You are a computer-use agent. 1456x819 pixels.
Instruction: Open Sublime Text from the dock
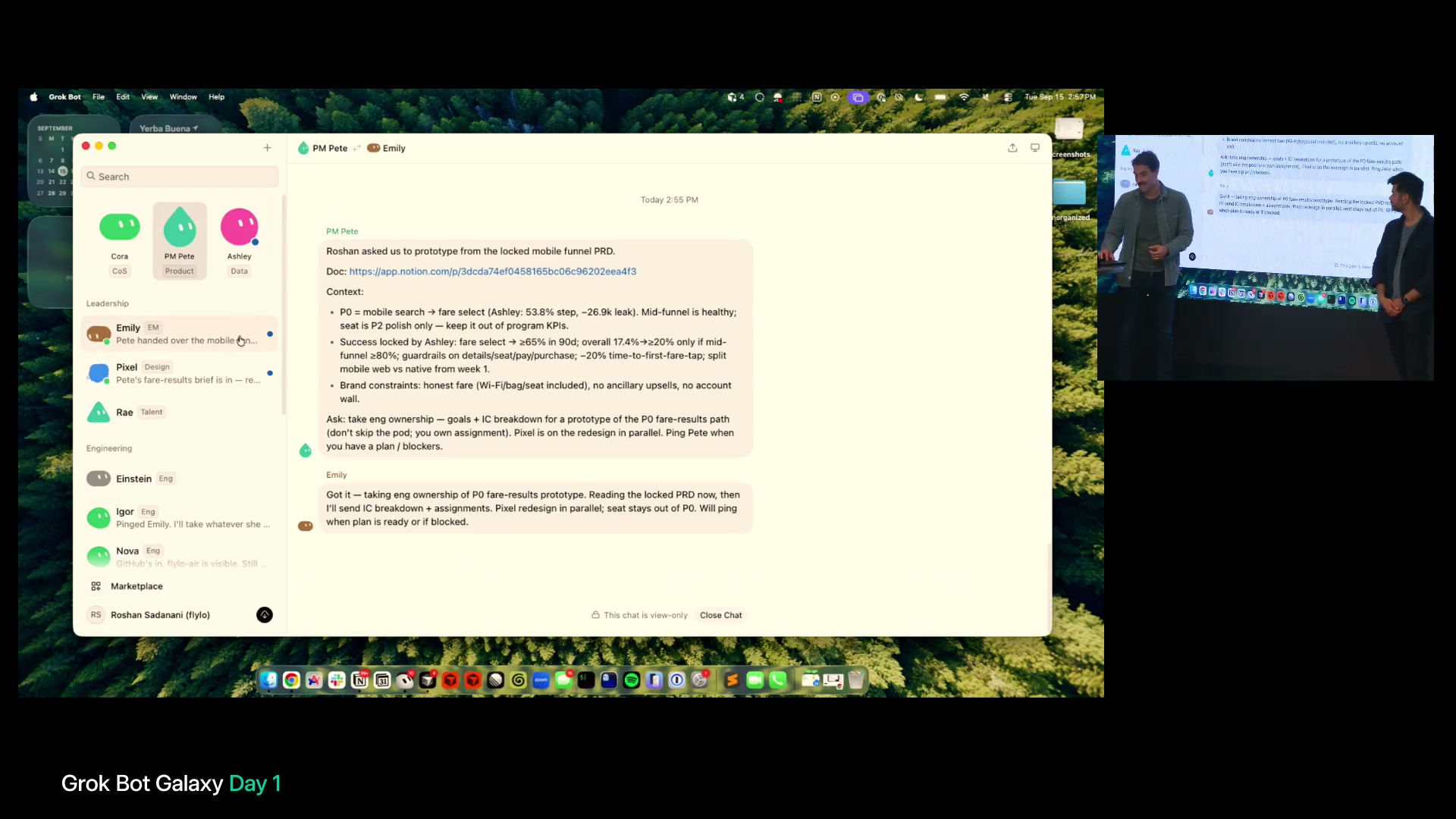tap(732, 680)
